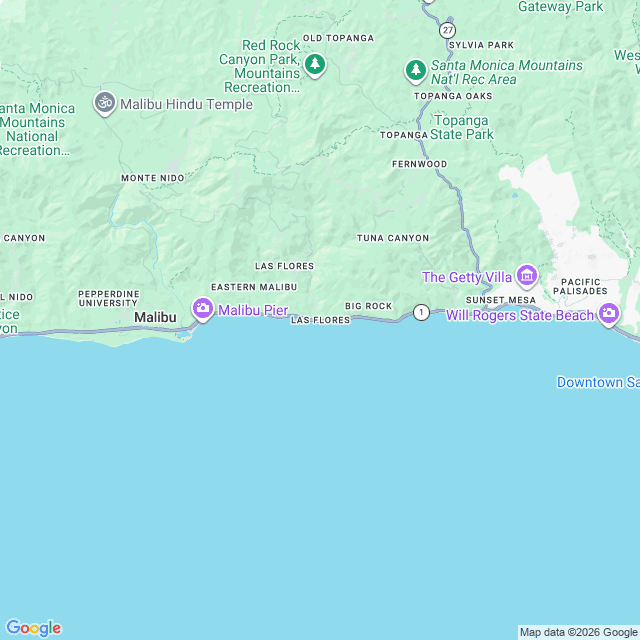Click the Route 27 highway shield
This screenshot has width=640, height=640.
click(448, 30)
